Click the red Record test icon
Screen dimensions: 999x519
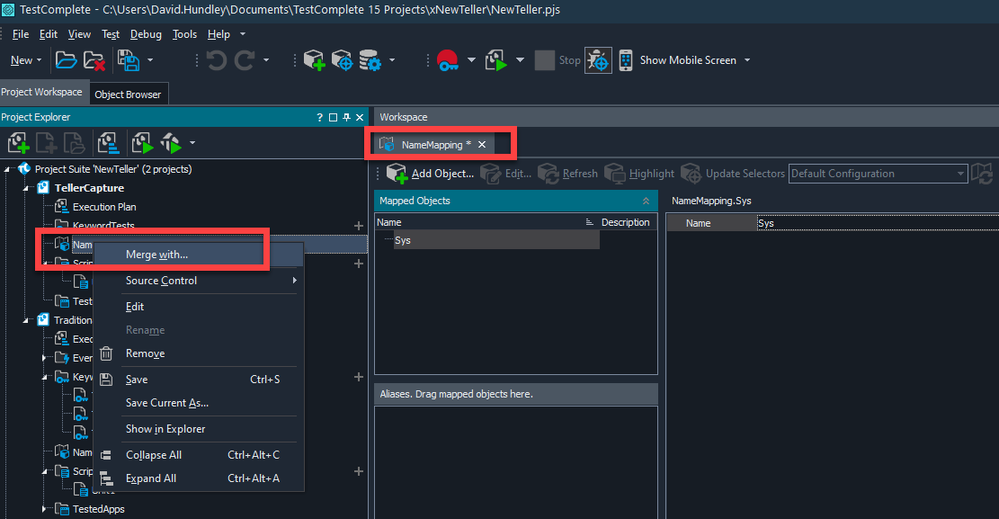[446, 60]
